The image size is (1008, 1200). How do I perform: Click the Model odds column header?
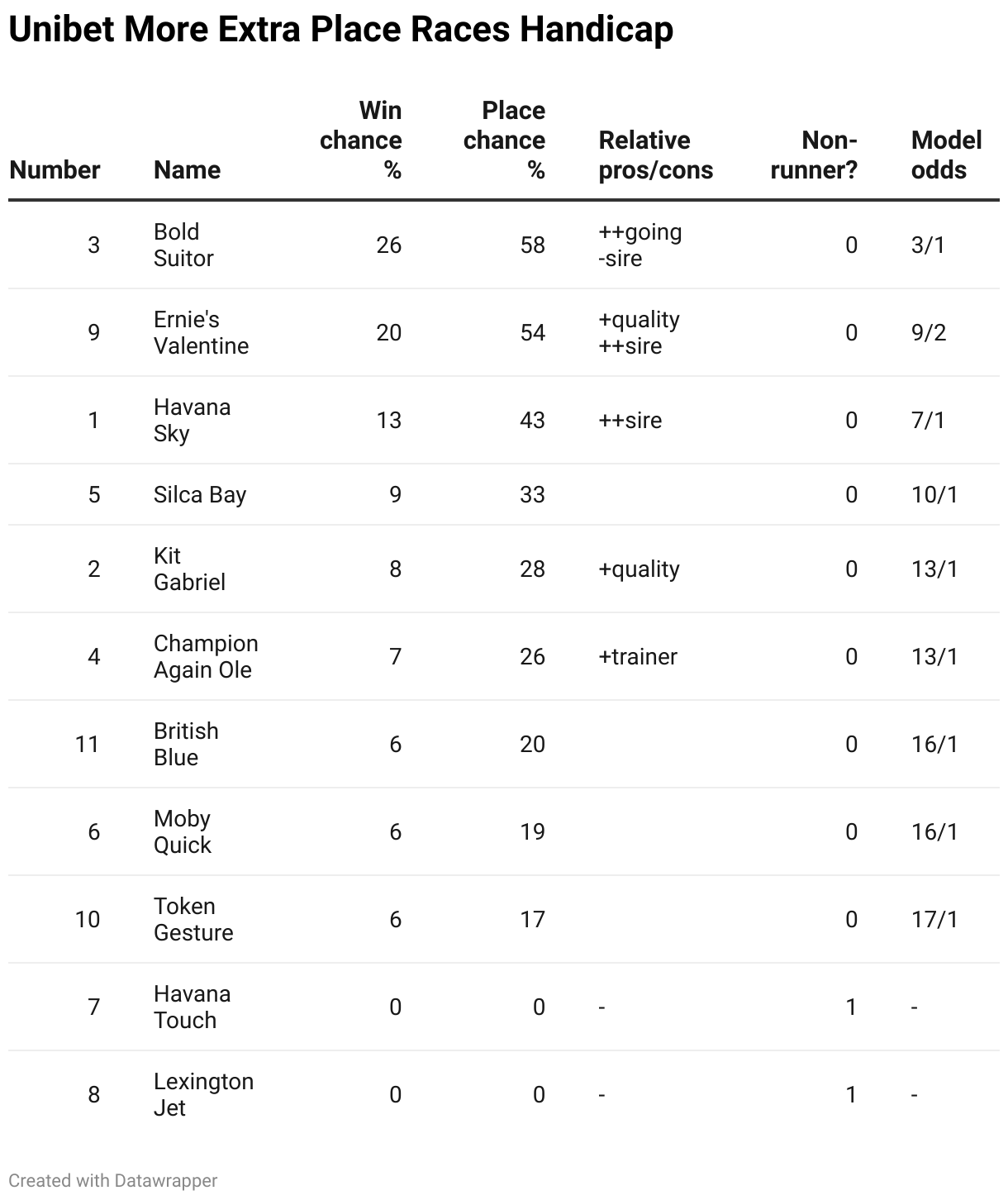click(947, 155)
